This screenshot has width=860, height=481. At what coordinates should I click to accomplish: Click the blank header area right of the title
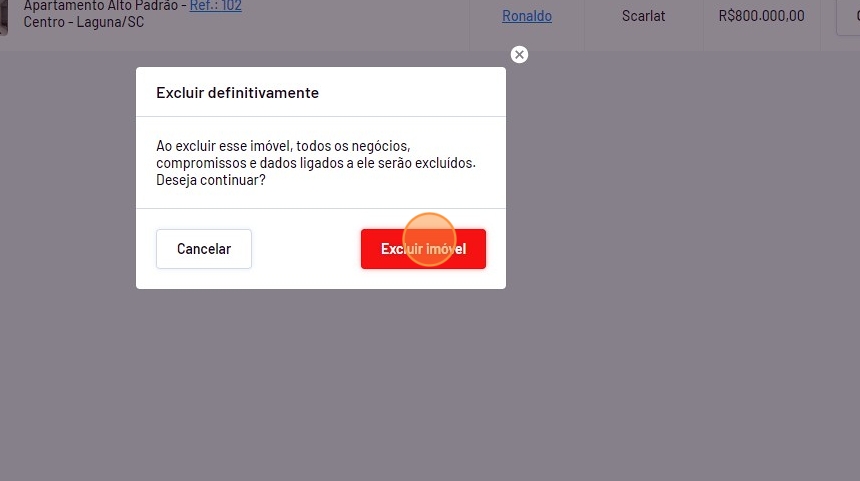click(411, 92)
